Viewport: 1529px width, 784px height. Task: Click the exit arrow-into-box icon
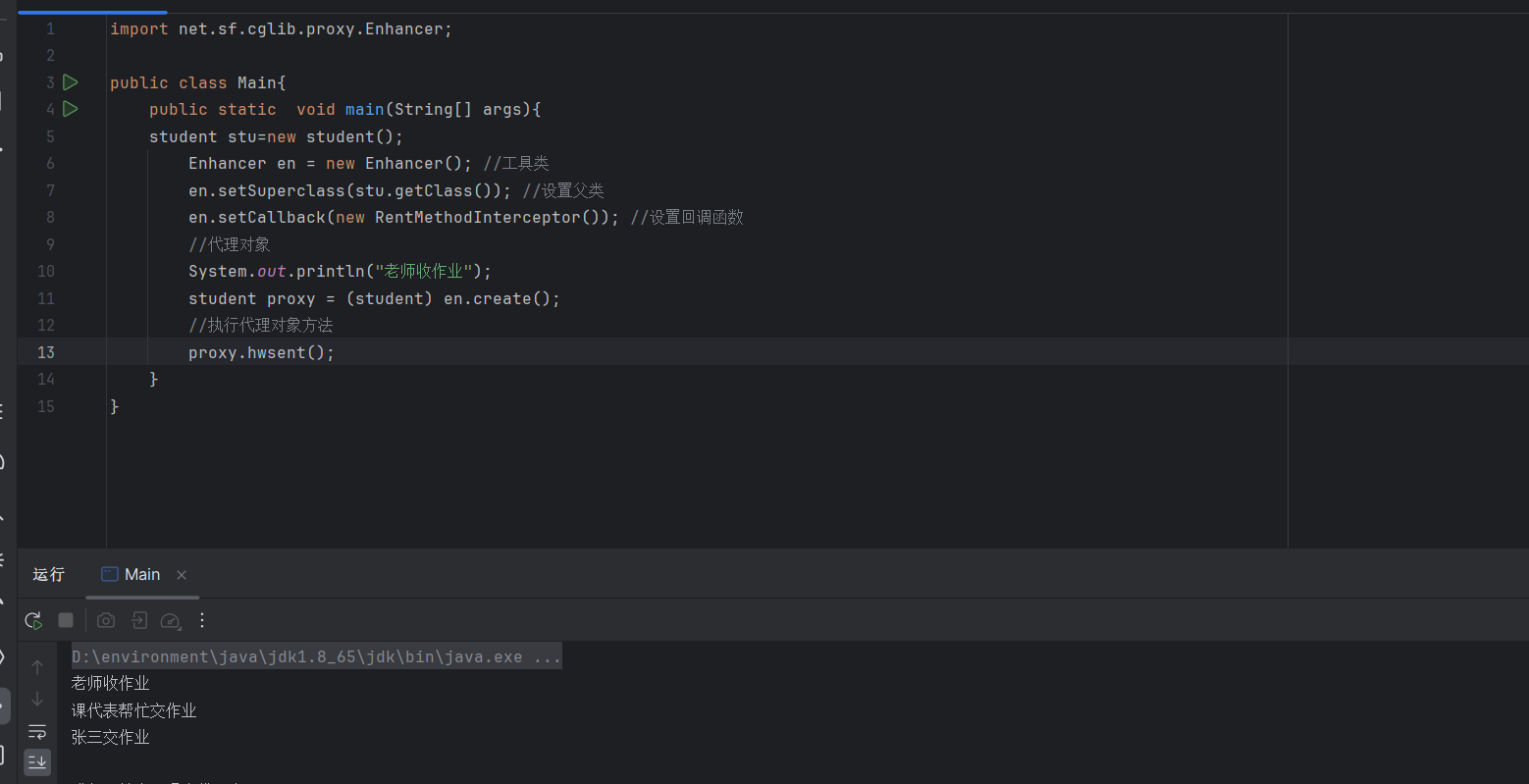coord(139,620)
